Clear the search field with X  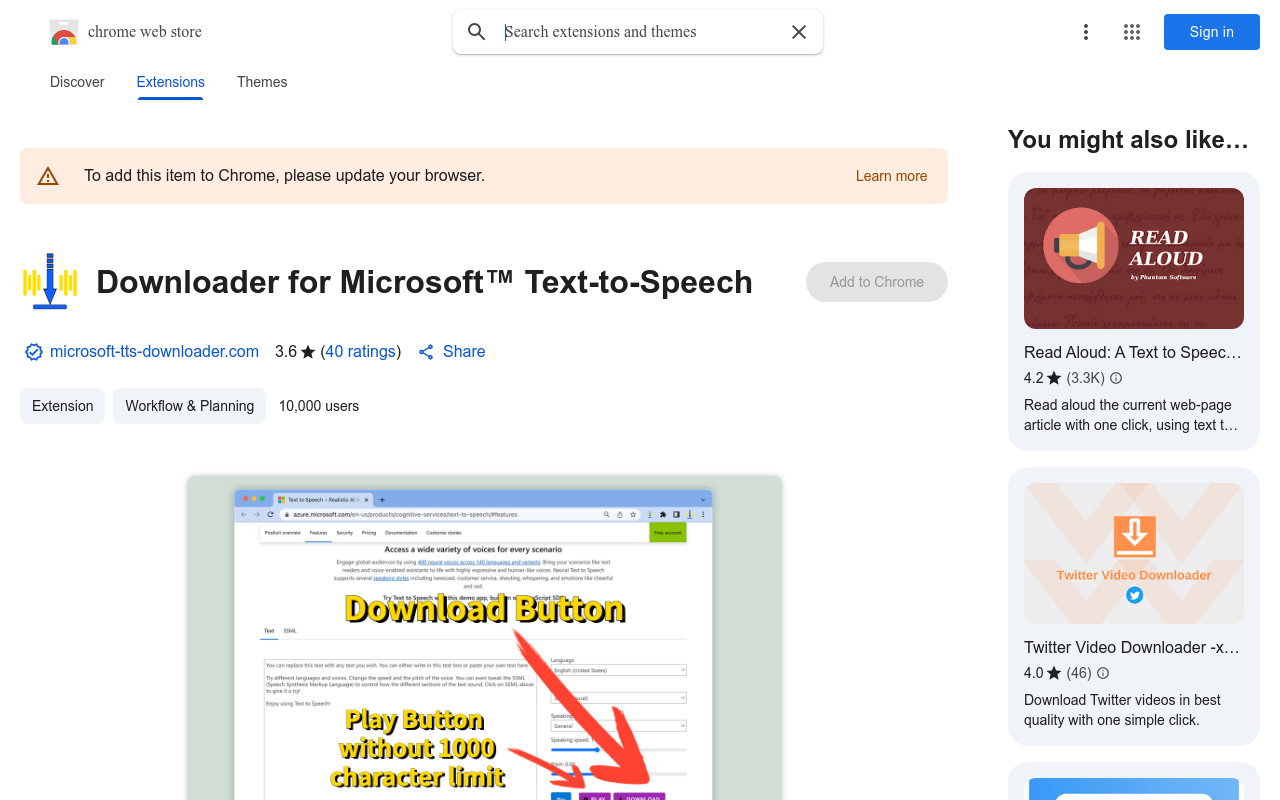[799, 32]
